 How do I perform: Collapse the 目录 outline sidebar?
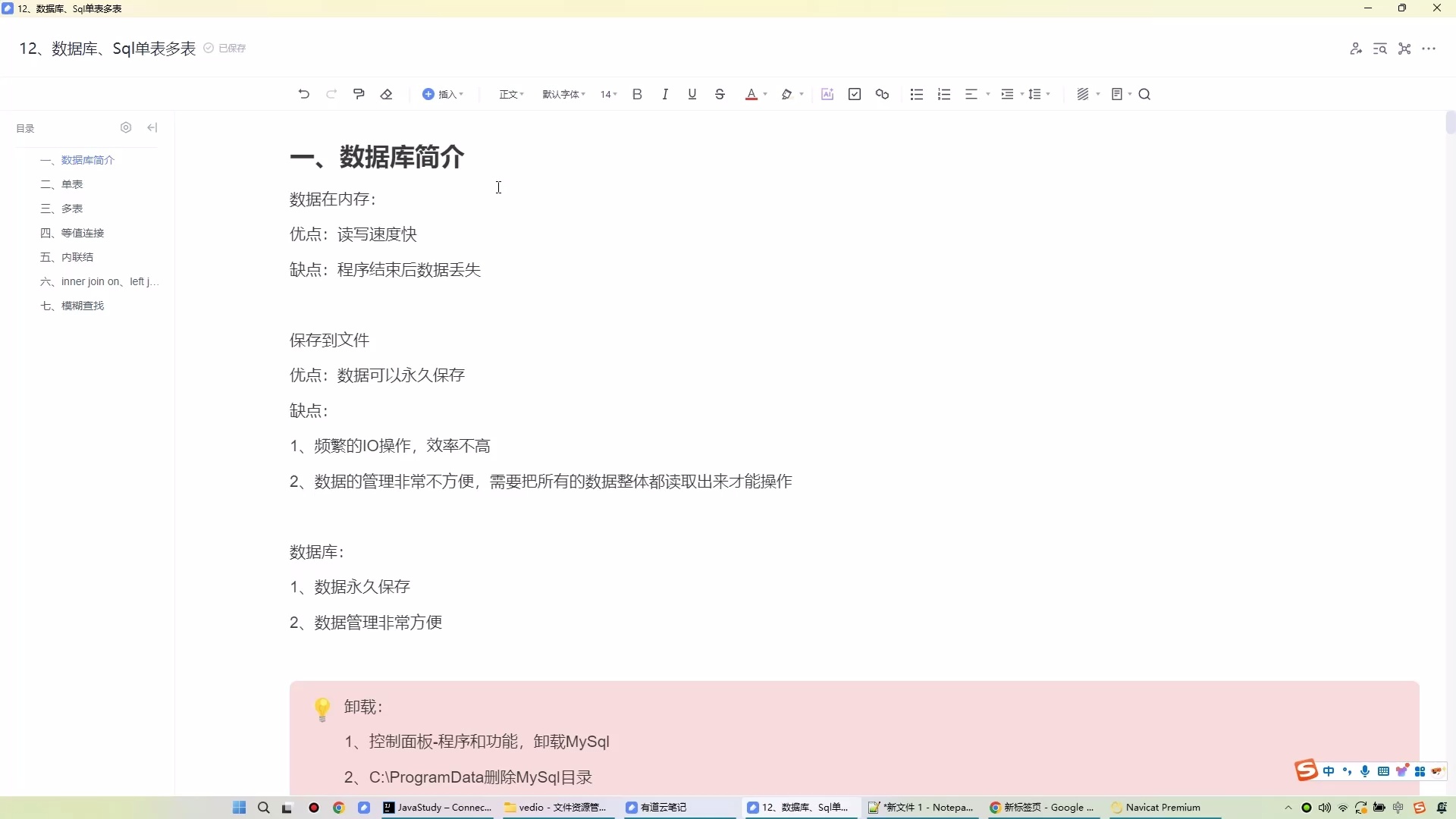point(152,127)
